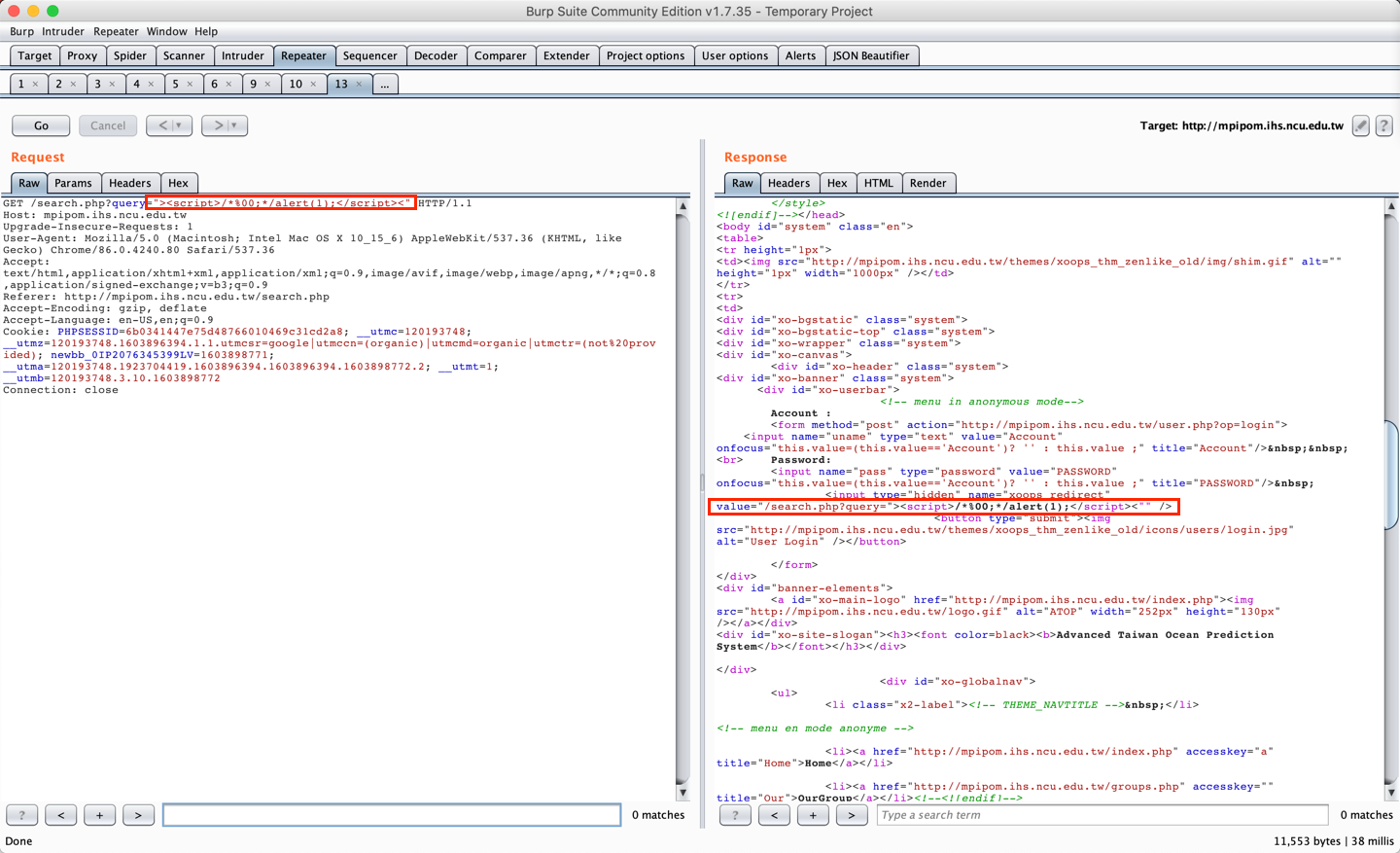Switch to the Extender tab

pyautogui.click(x=567, y=55)
